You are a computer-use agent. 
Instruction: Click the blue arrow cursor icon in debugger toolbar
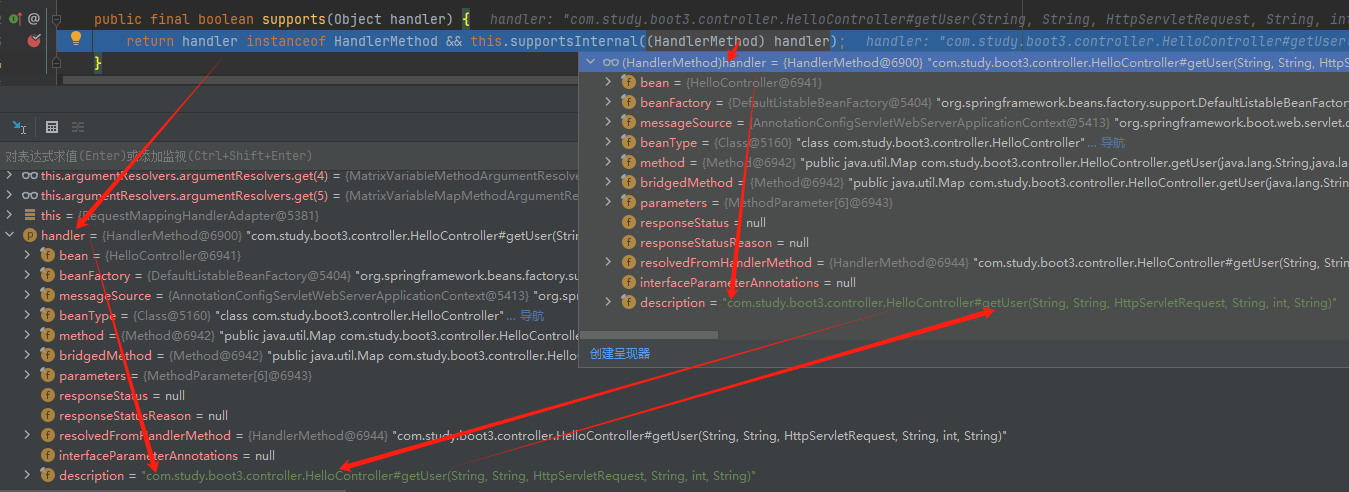click(20, 127)
